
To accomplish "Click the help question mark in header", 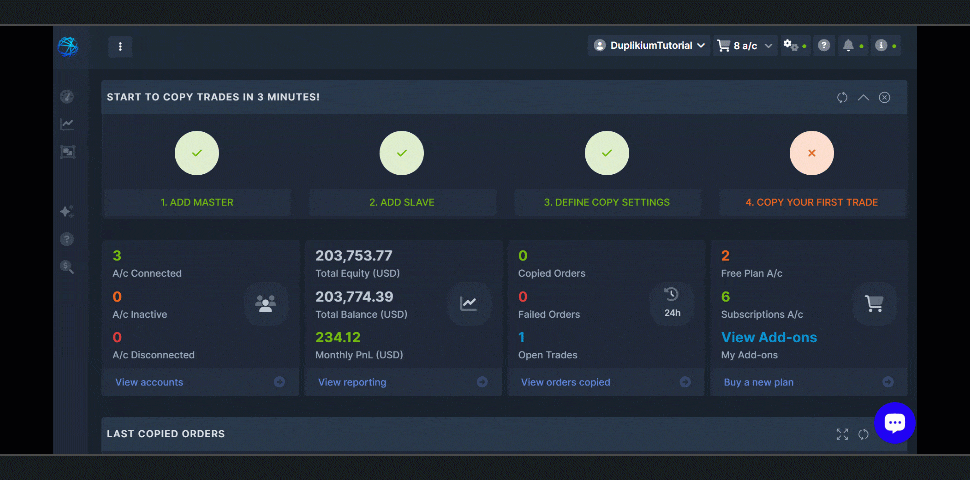I will tap(824, 46).
